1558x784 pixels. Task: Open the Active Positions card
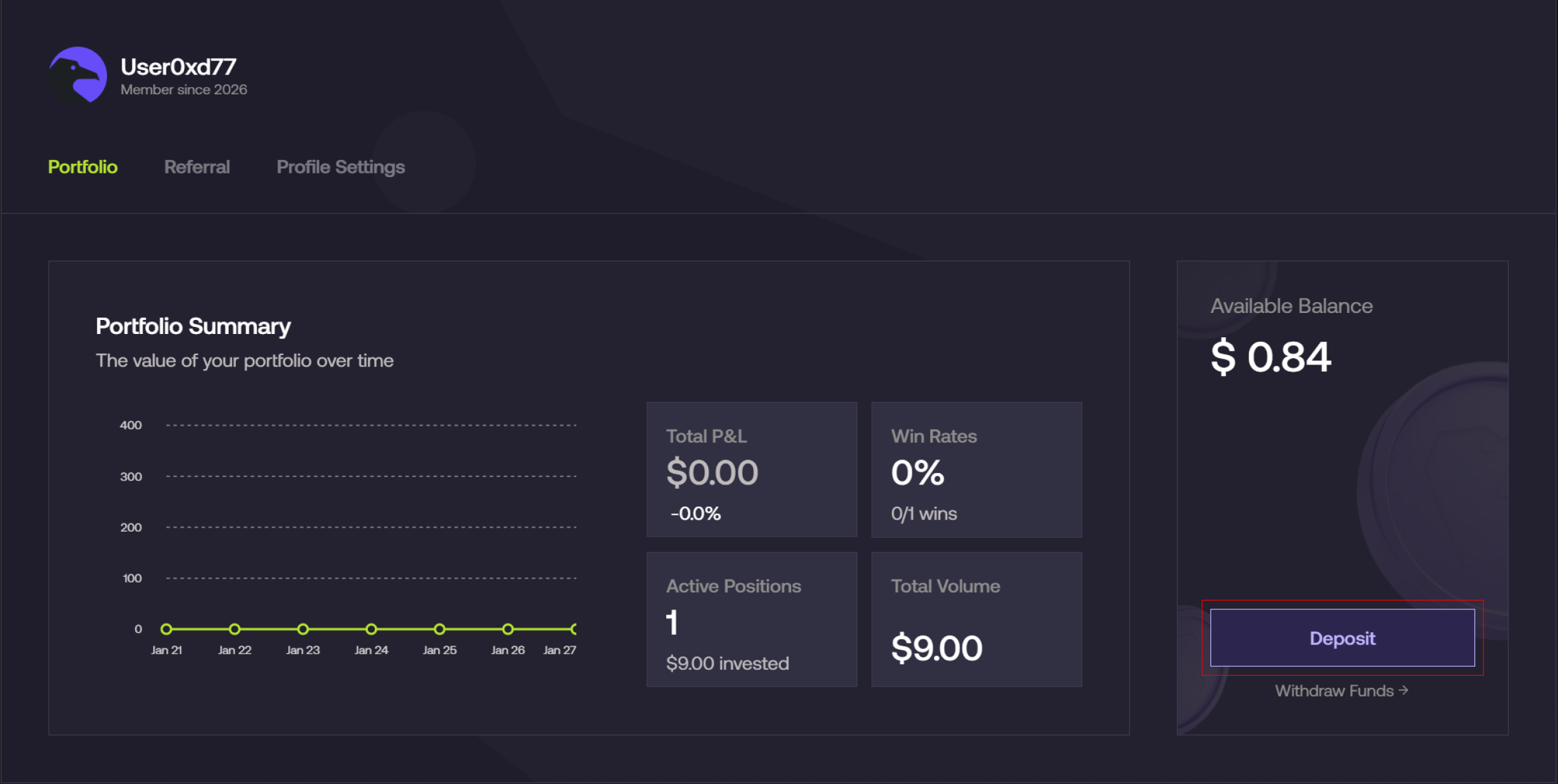click(752, 620)
